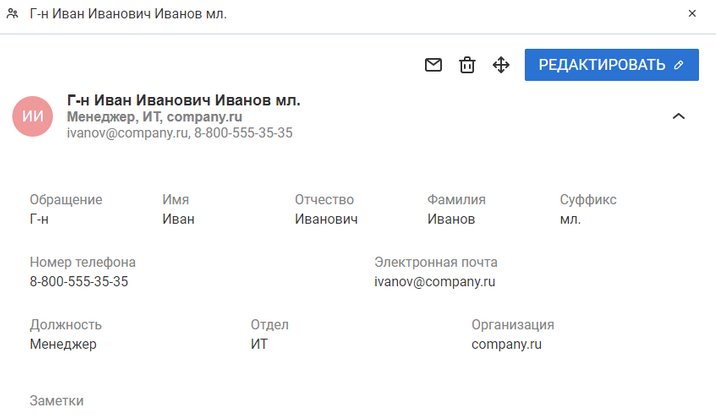This screenshot has height=415, width=716.
Task: Select the Фамилия value Иванов
Action: (x=451, y=219)
